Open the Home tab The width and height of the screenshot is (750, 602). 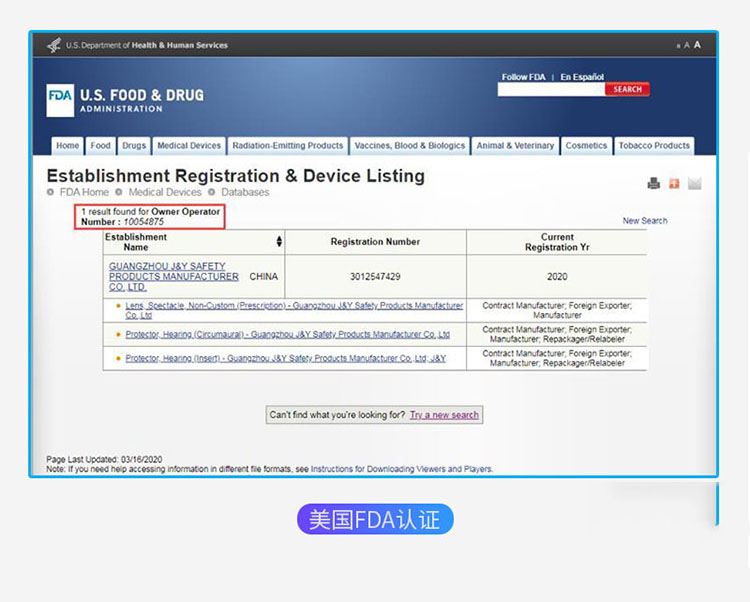click(67, 146)
